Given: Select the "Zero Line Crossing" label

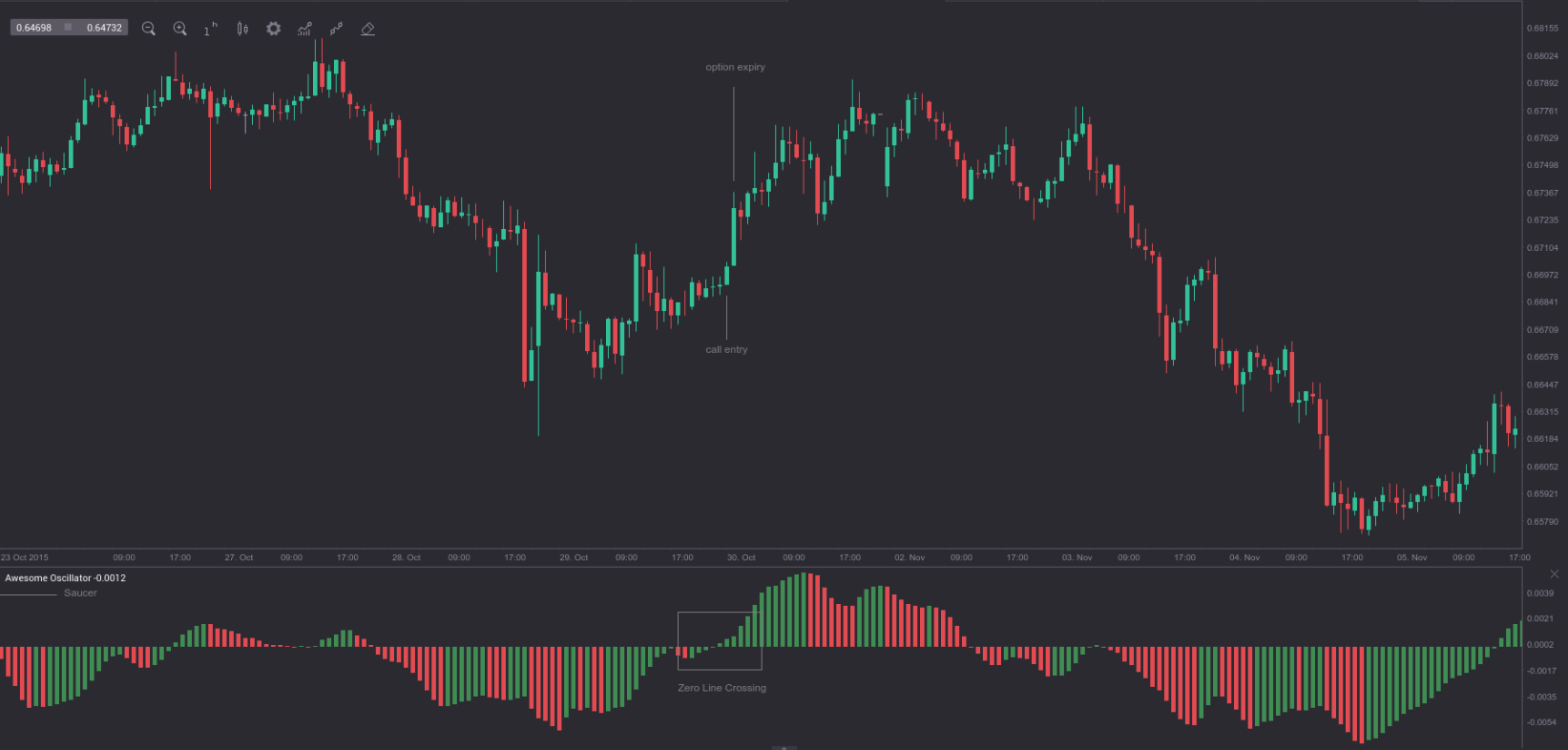Looking at the screenshot, I should tap(721, 687).
